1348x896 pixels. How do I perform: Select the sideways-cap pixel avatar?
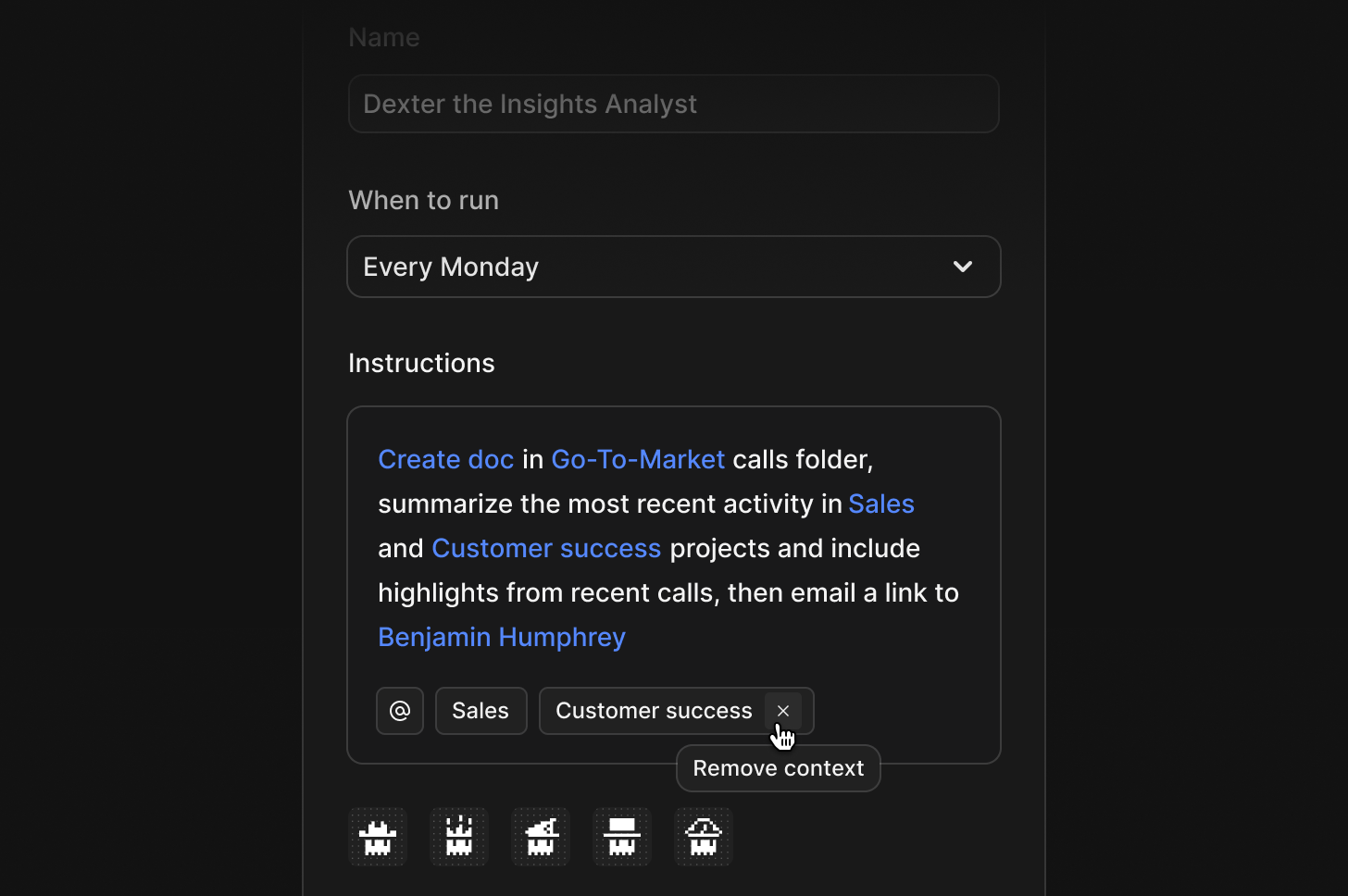tap(541, 836)
